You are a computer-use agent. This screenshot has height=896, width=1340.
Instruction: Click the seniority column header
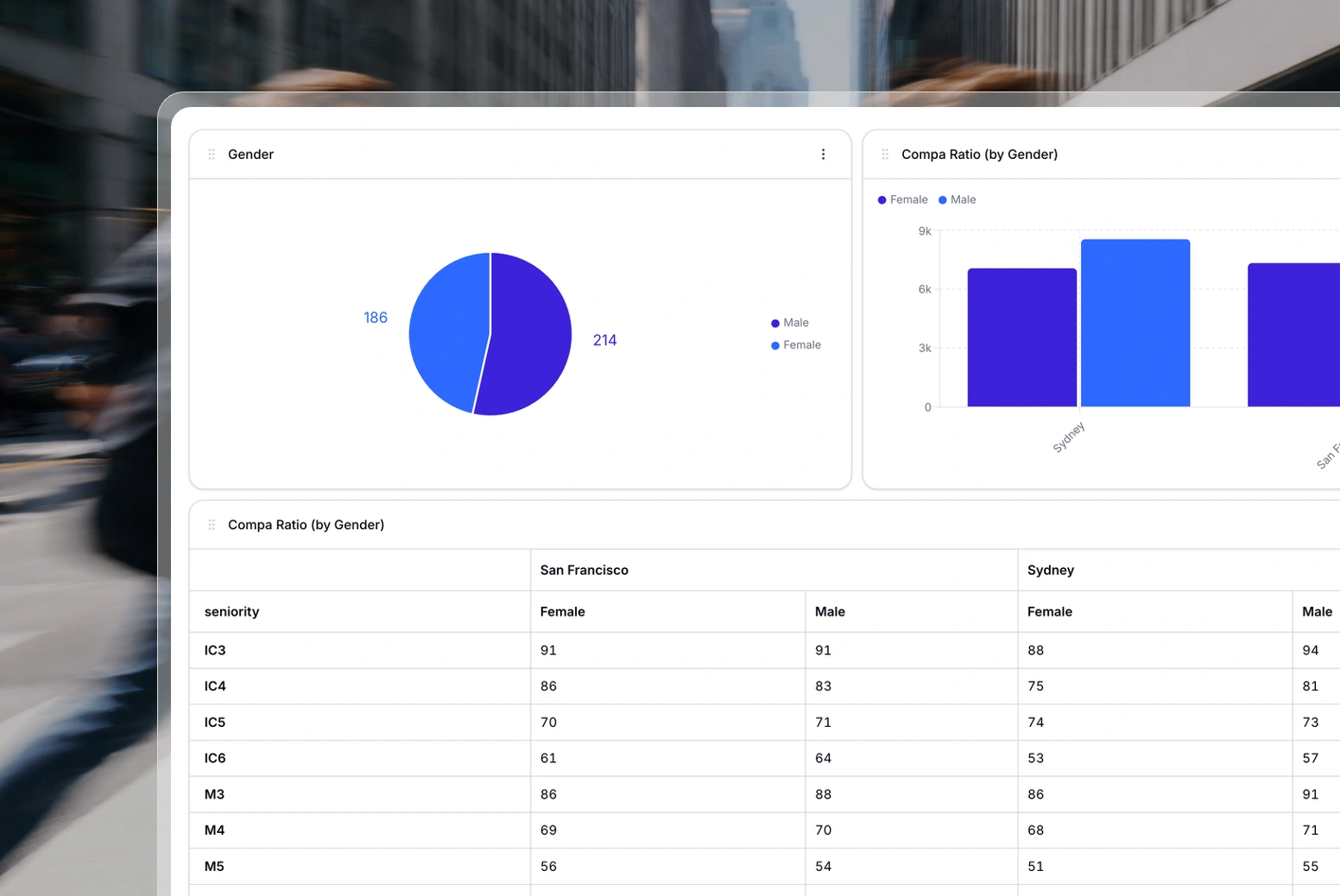[231, 612]
